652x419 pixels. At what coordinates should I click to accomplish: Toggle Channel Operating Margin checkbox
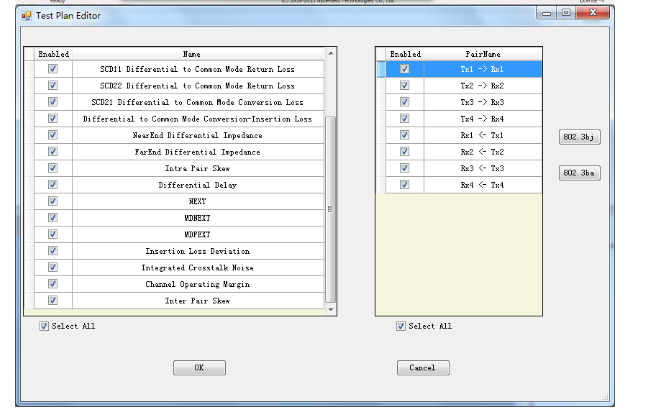point(53,284)
